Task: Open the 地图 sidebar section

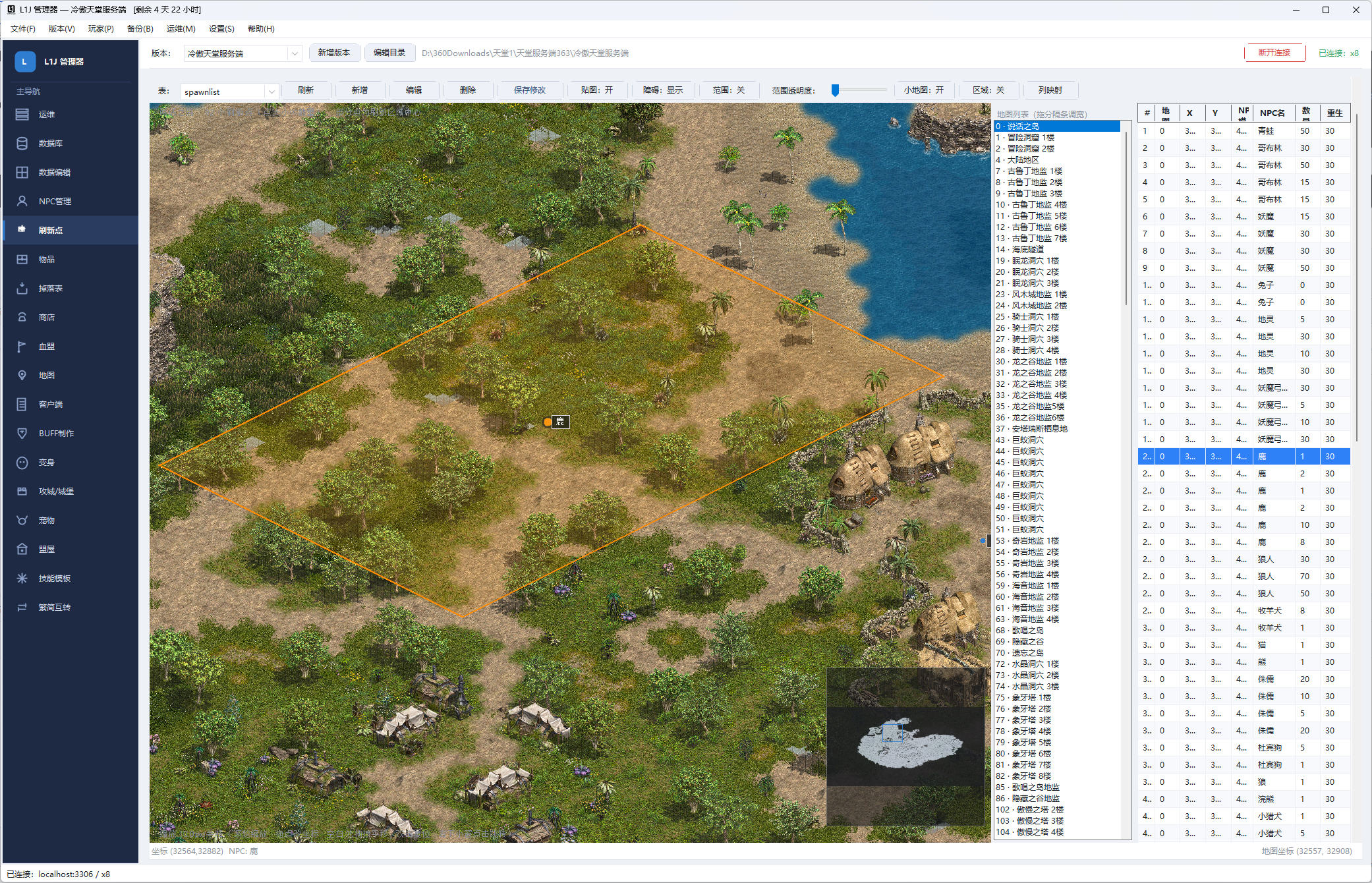Action: (71, 376)
